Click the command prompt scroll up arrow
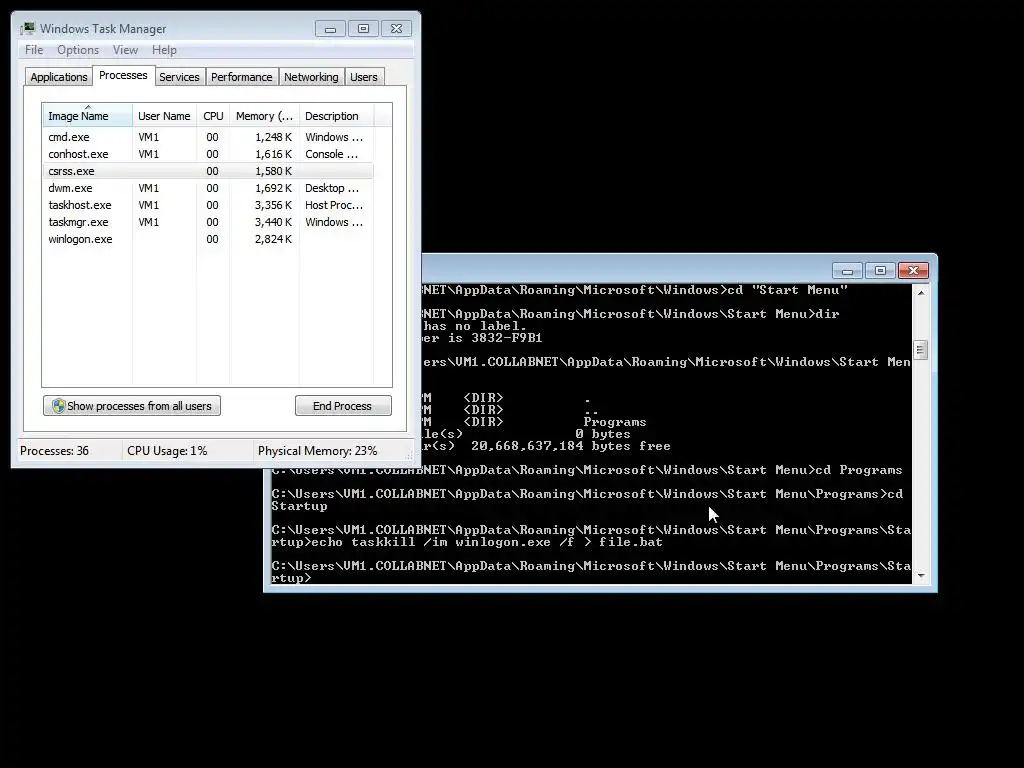Image resolution: width=1024 pixels, height=768 pixels. pyautogui.click(x=921, y=293)
